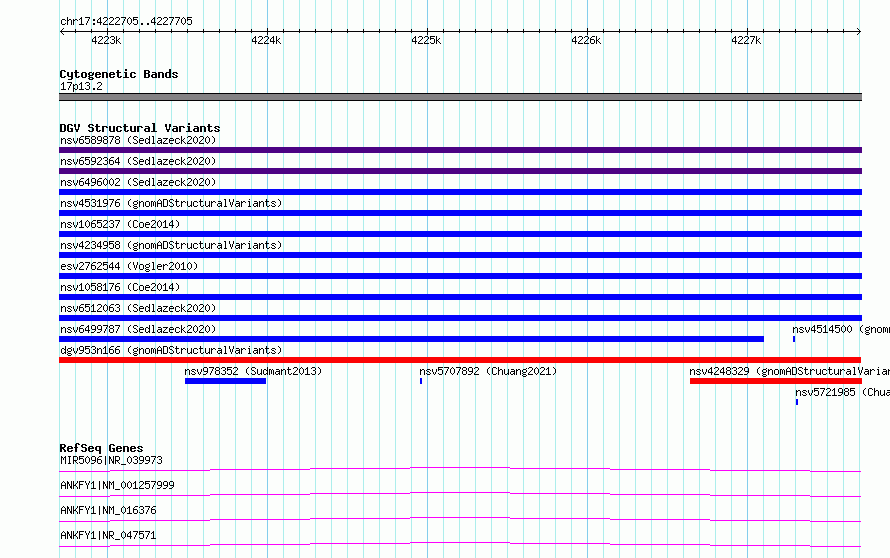The image size is (890, 558).
Task: Open gene label ANKFY1|NM_001257999
Action: [117, 485]
